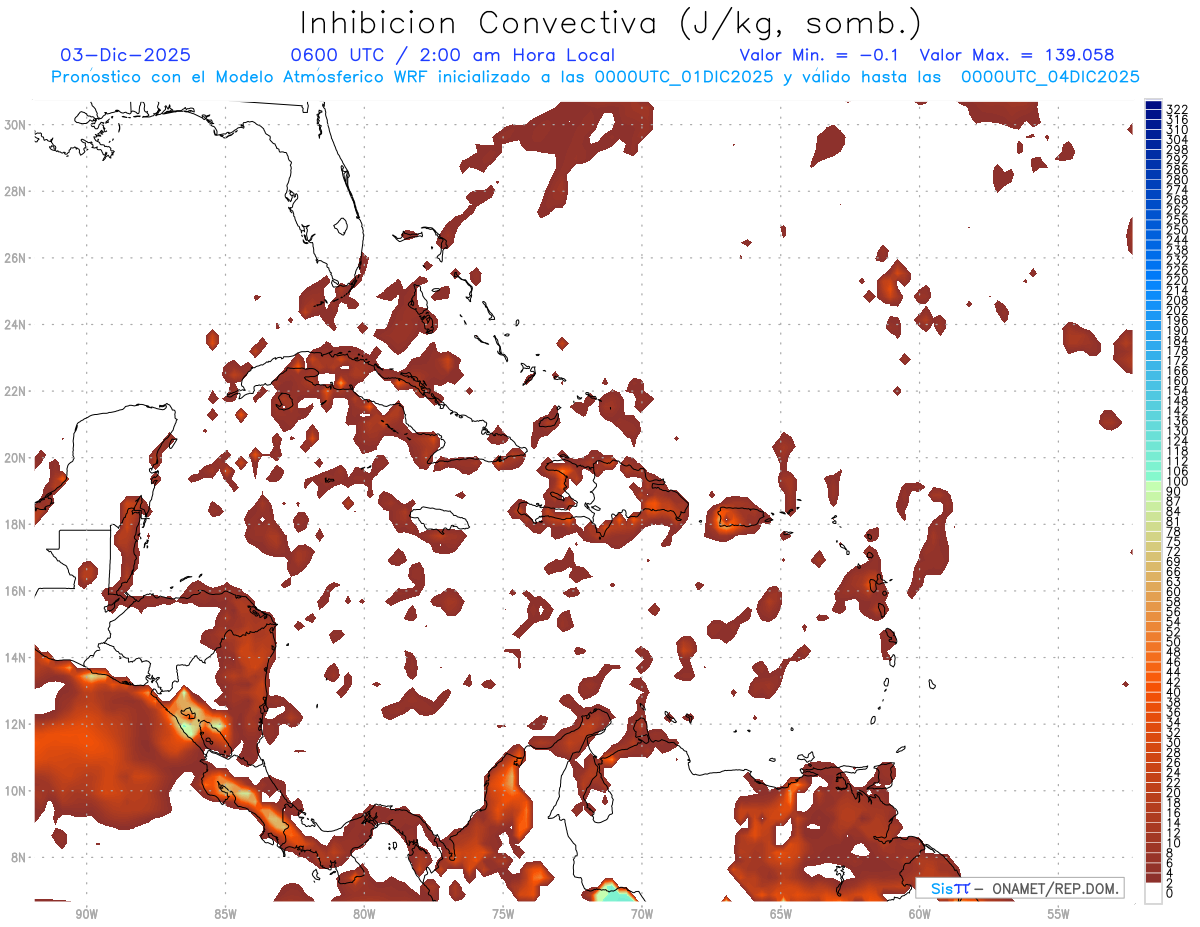
Task: Click the '8N' latitude label
Action: tap(19, 857)
